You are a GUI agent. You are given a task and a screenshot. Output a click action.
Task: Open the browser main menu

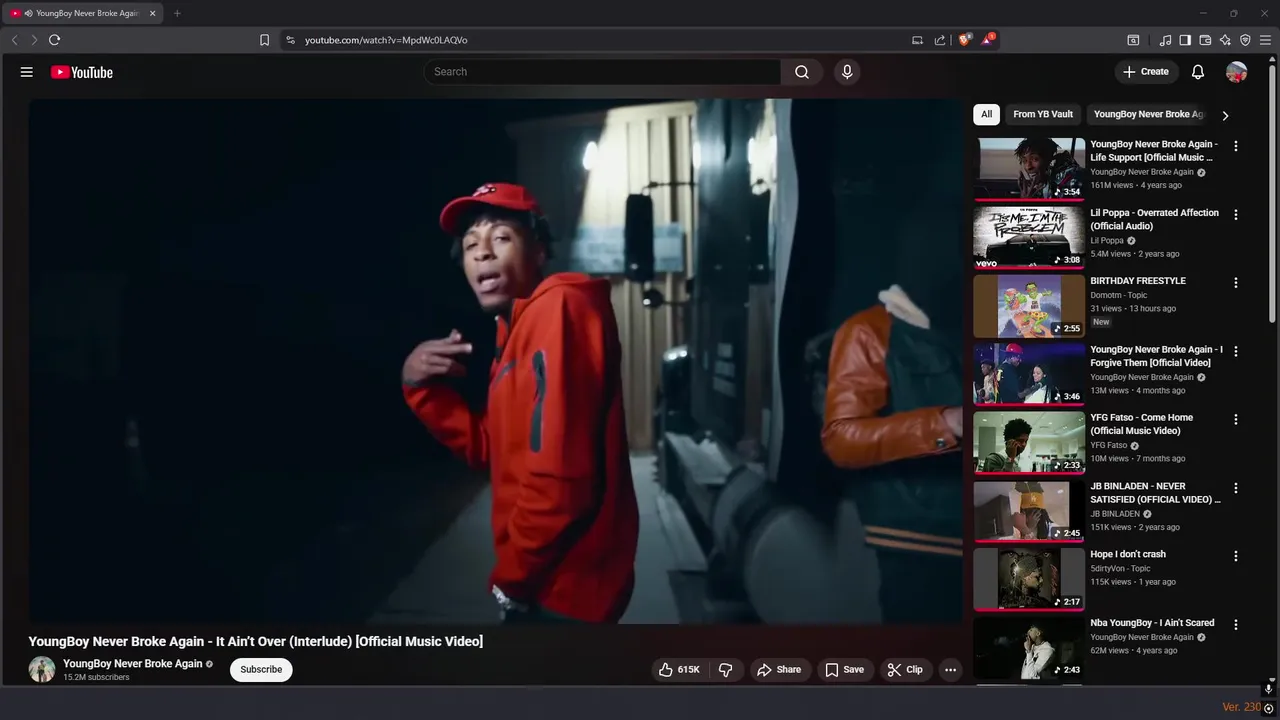1265,40
